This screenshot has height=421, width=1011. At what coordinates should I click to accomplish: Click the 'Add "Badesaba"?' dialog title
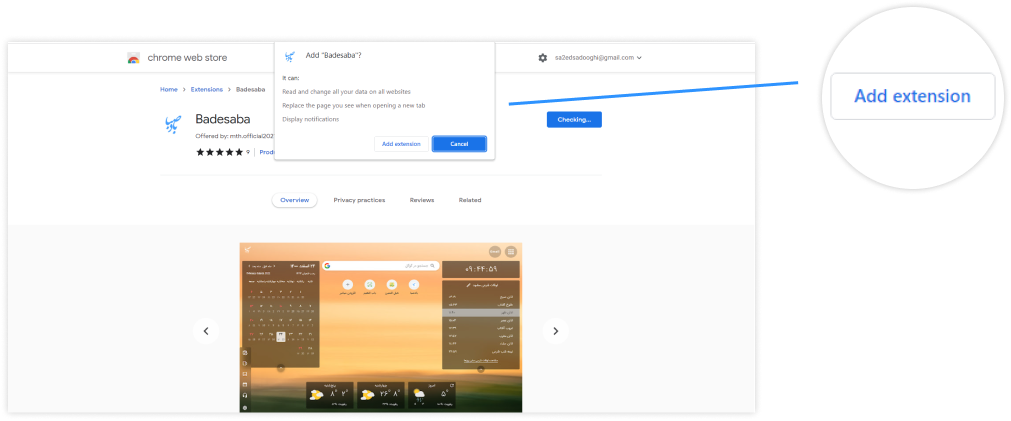(x=333, y=55)
